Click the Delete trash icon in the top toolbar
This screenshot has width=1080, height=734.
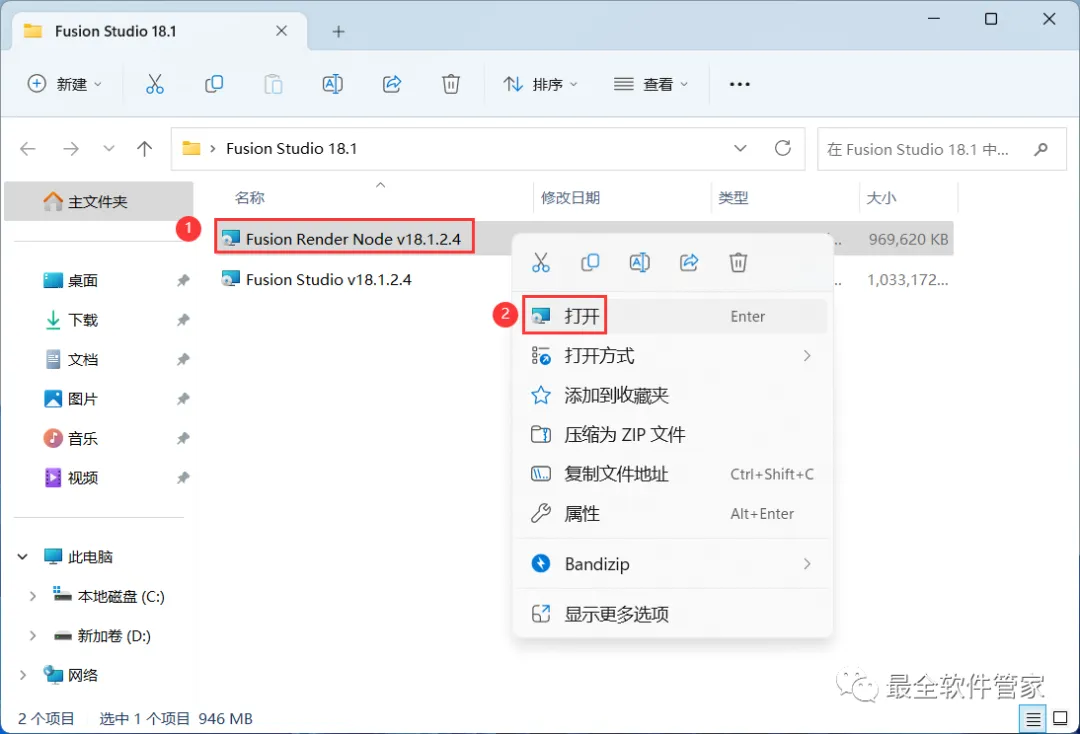(450, 84)
